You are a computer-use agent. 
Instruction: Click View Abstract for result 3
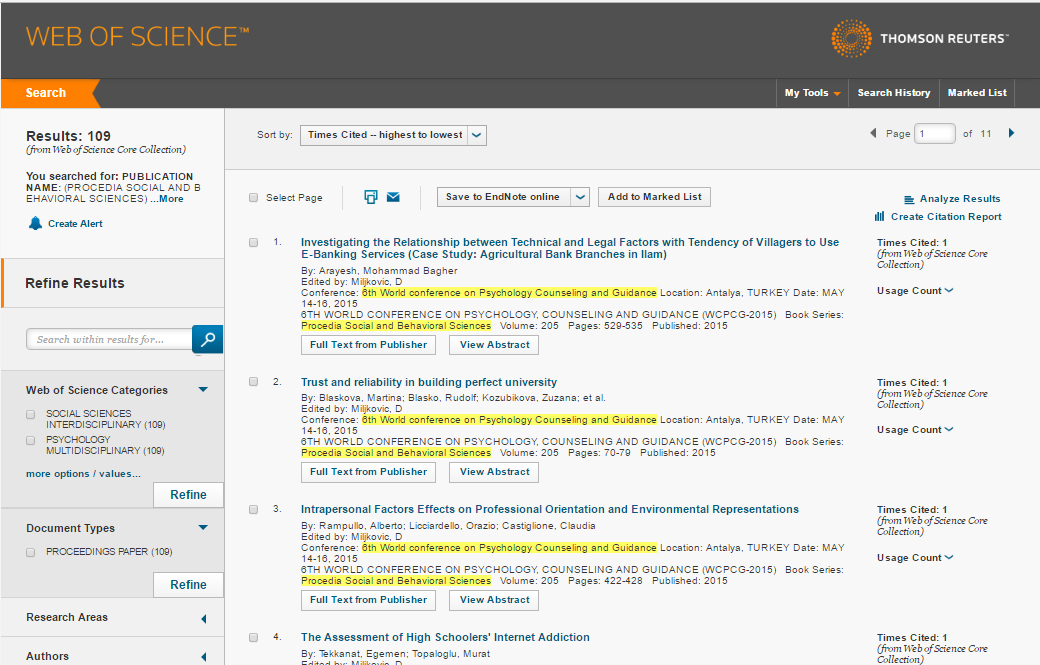click(495, 600)
